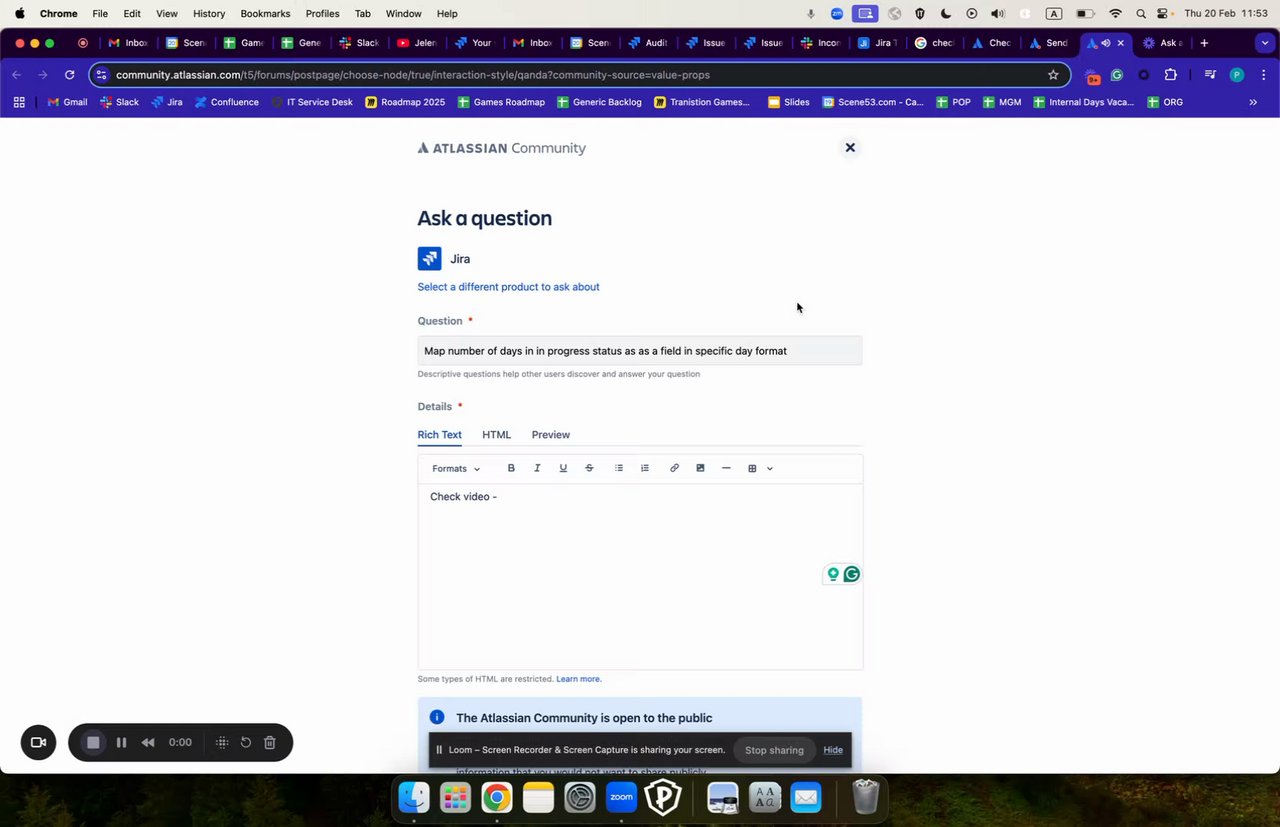This screenshot has width=1280, height=827.
Task: Toggle the Loom camera bubble button
Action: click(x=39, y=742)
